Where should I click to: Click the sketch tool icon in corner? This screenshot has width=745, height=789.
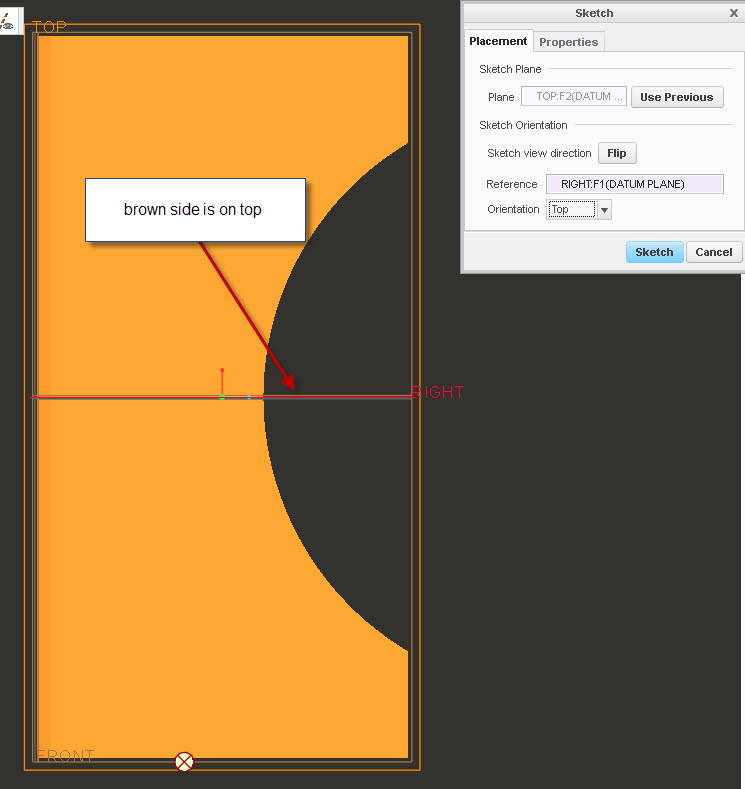pos(9,21)
